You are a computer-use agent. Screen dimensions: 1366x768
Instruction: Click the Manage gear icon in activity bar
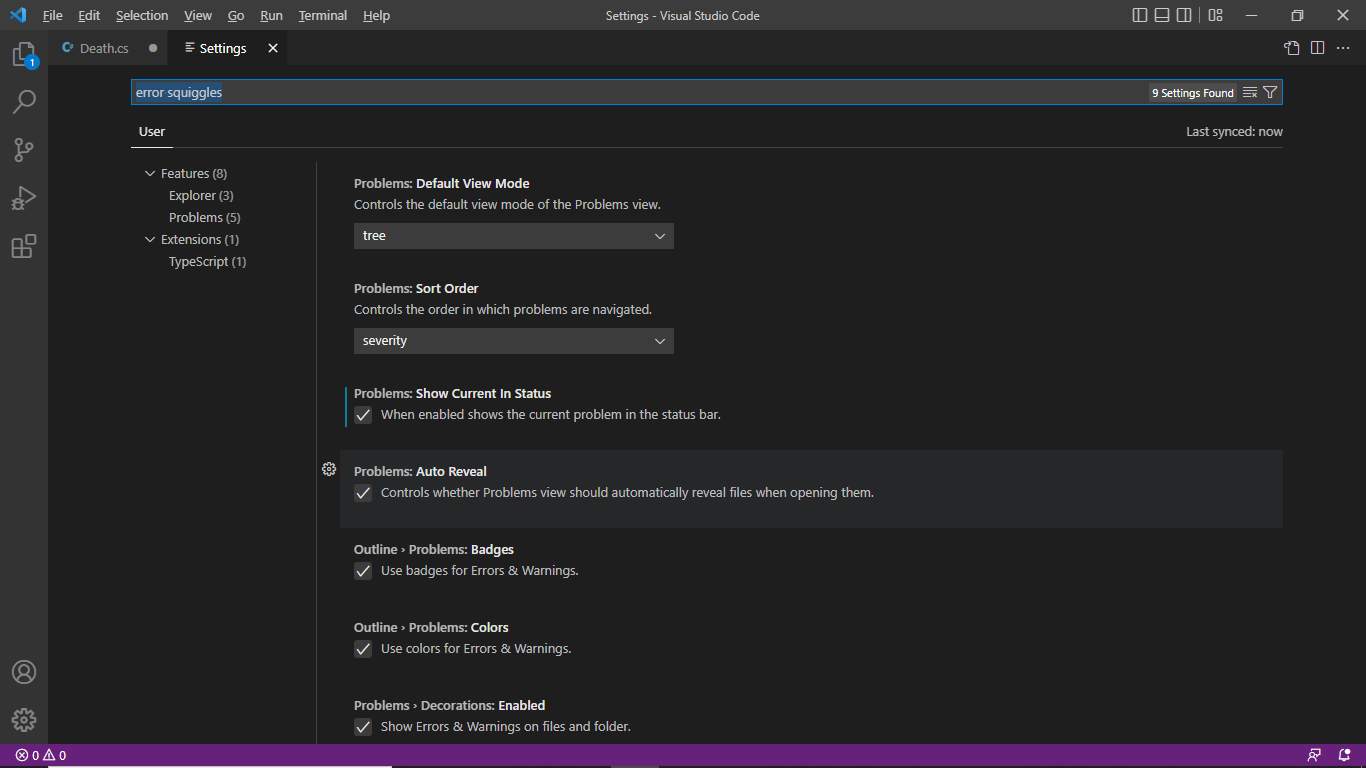[x=24, y=719]
